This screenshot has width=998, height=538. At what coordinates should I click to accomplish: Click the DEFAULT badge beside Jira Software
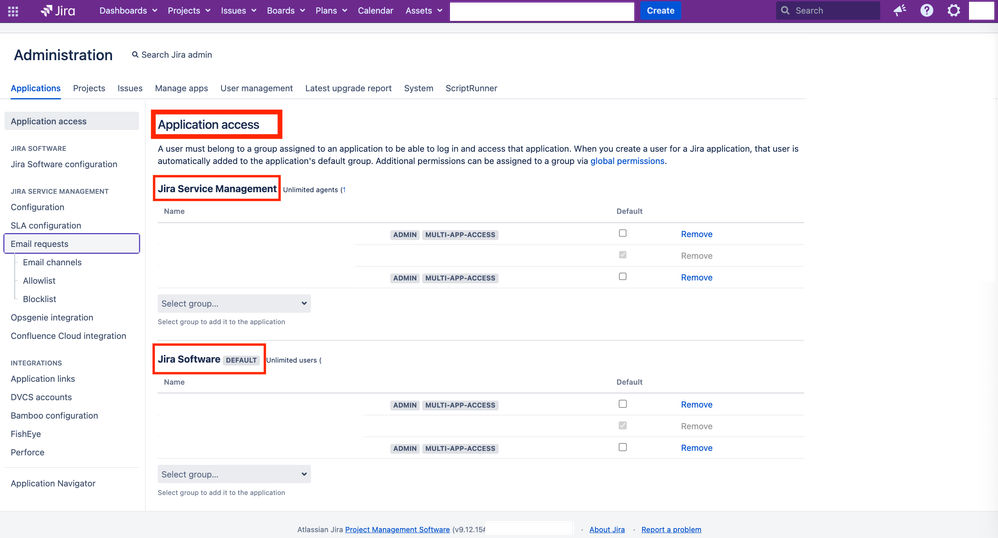coord(241,360)
